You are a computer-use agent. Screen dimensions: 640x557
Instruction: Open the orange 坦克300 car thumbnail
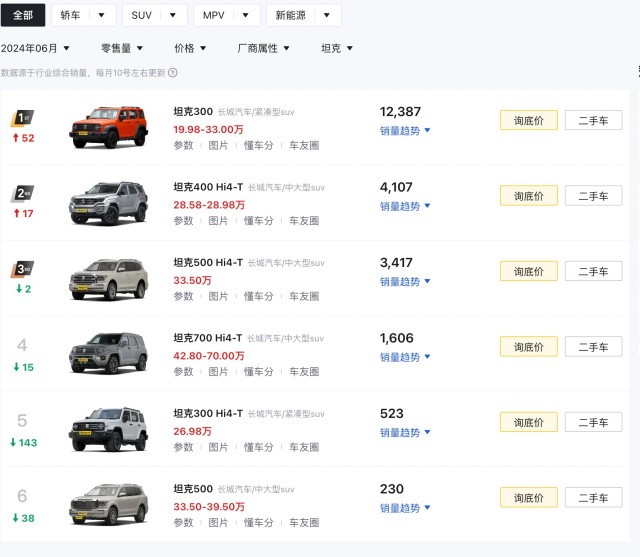point(109,127)
